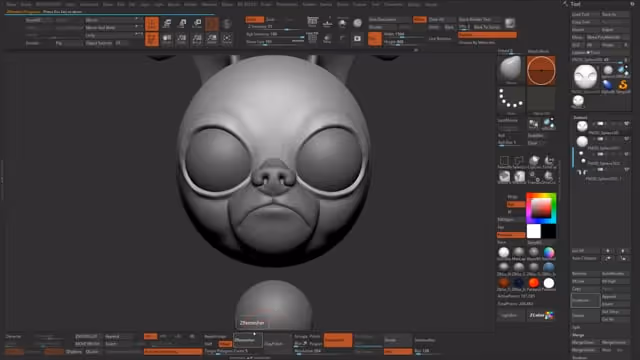Image resolution: width=640 pixels, height=360 pixels.
Task: Select the ClipCurve brush icon
Action: (534, 161)
